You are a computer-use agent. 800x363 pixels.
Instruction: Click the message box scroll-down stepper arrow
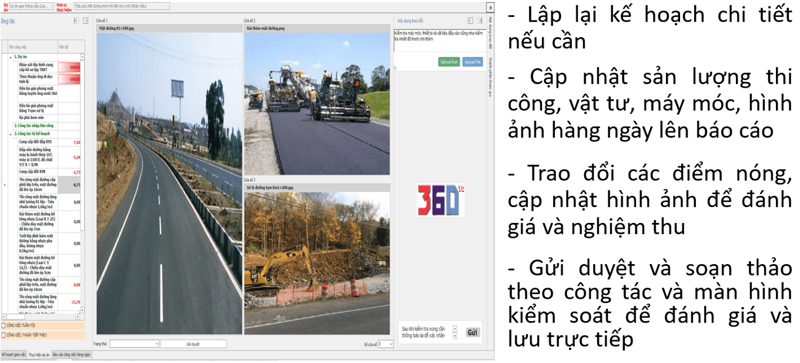455,335
